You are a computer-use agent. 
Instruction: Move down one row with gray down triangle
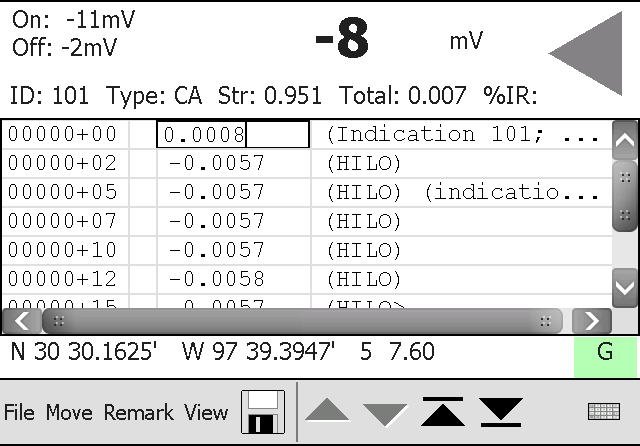point(385,415)
